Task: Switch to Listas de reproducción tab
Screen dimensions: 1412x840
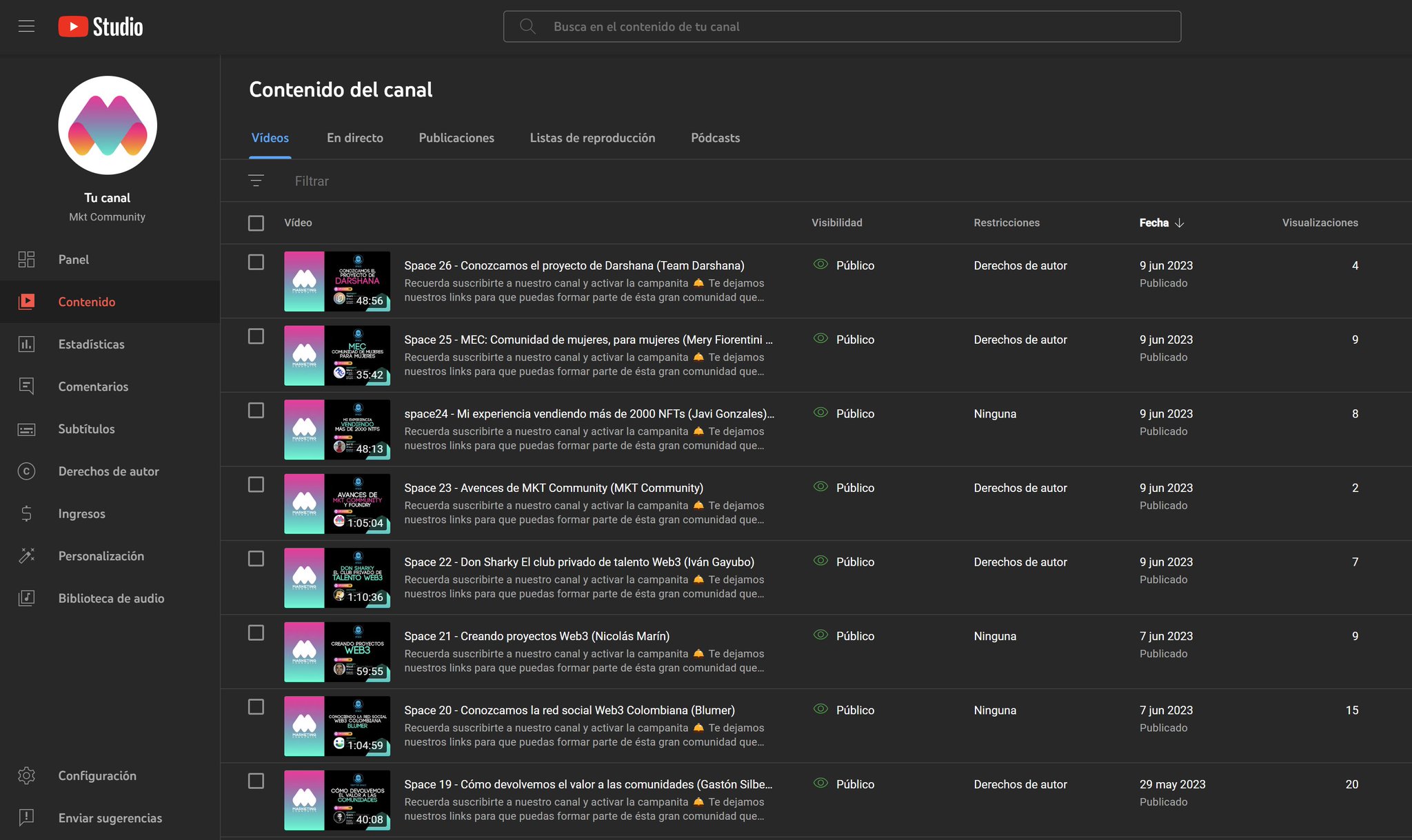Action: point(592,138)
